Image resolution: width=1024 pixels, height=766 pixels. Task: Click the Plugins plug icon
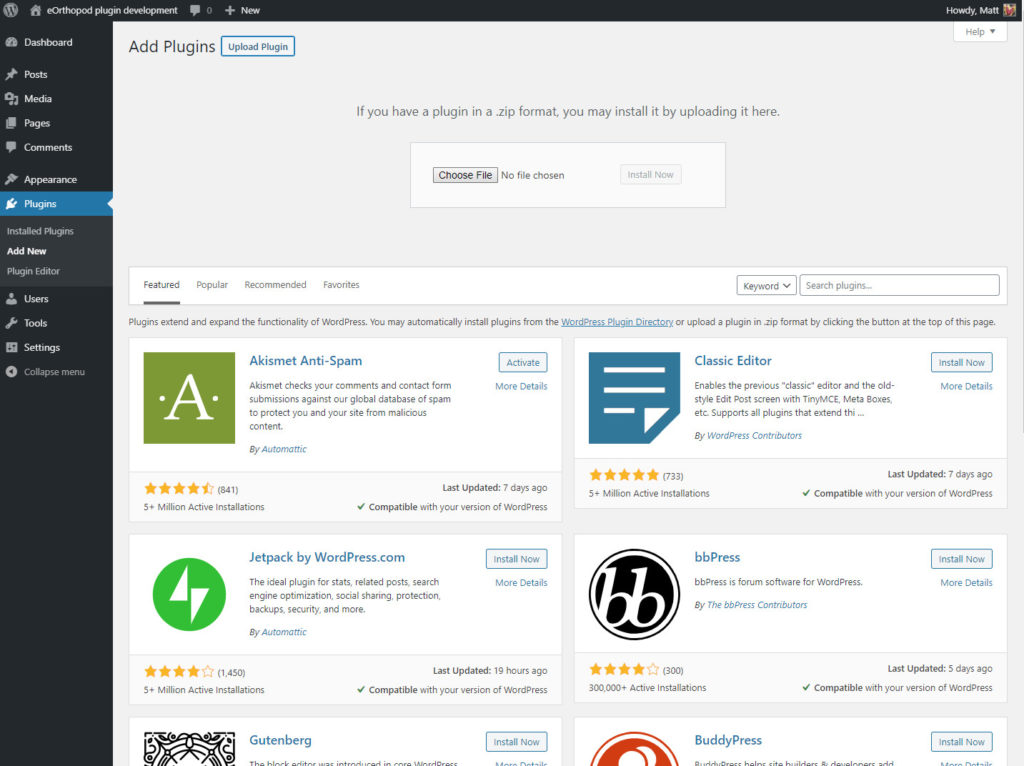pyautogui.click(x=11, y=204)
